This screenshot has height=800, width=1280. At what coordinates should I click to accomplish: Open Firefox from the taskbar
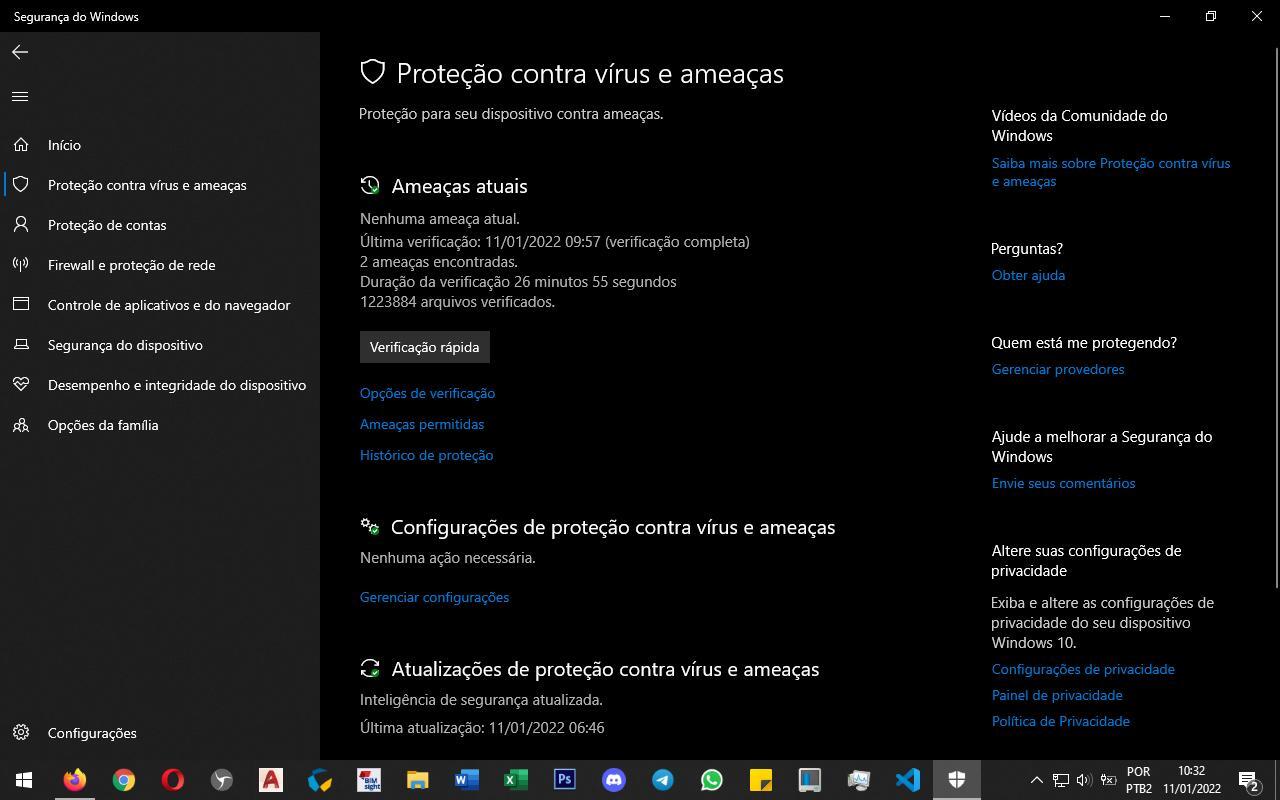(x=74, y=780)
